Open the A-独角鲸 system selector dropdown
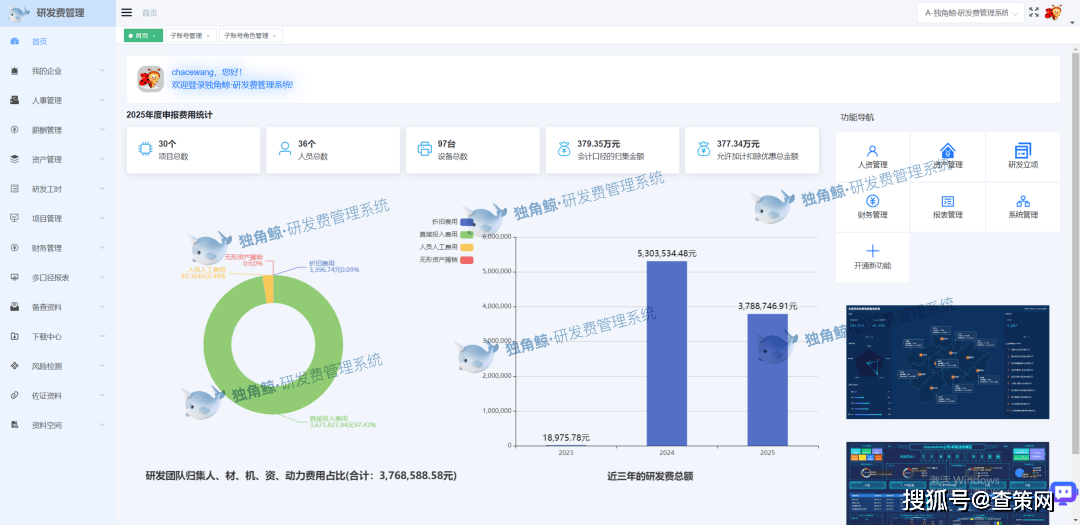Screen dimensions: 1080x525 pos(970,13)
